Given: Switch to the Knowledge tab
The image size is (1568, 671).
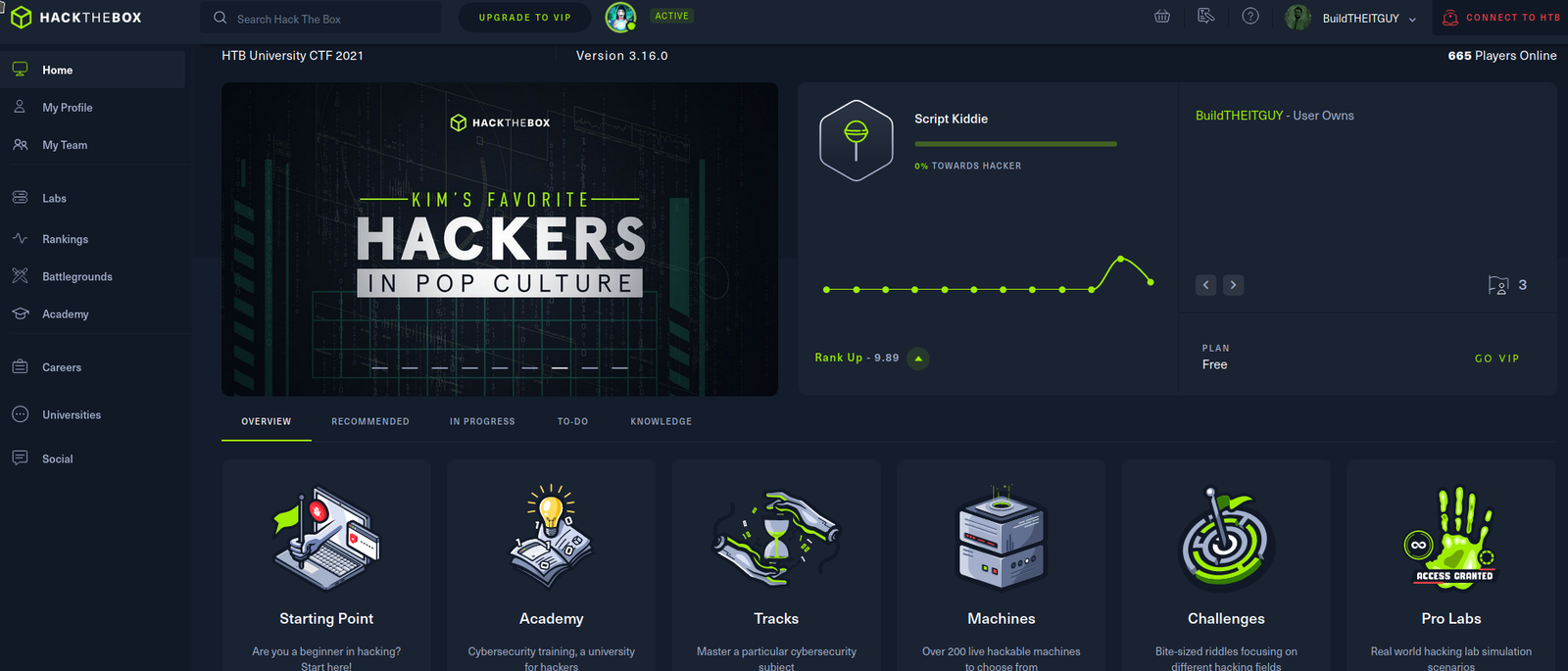Looking at the screenshot, I should [x=661, y=422].
